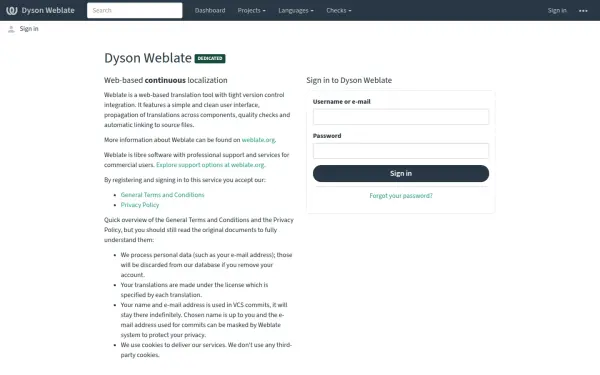Expand the Checks dropdown

[x=339, y=10]
